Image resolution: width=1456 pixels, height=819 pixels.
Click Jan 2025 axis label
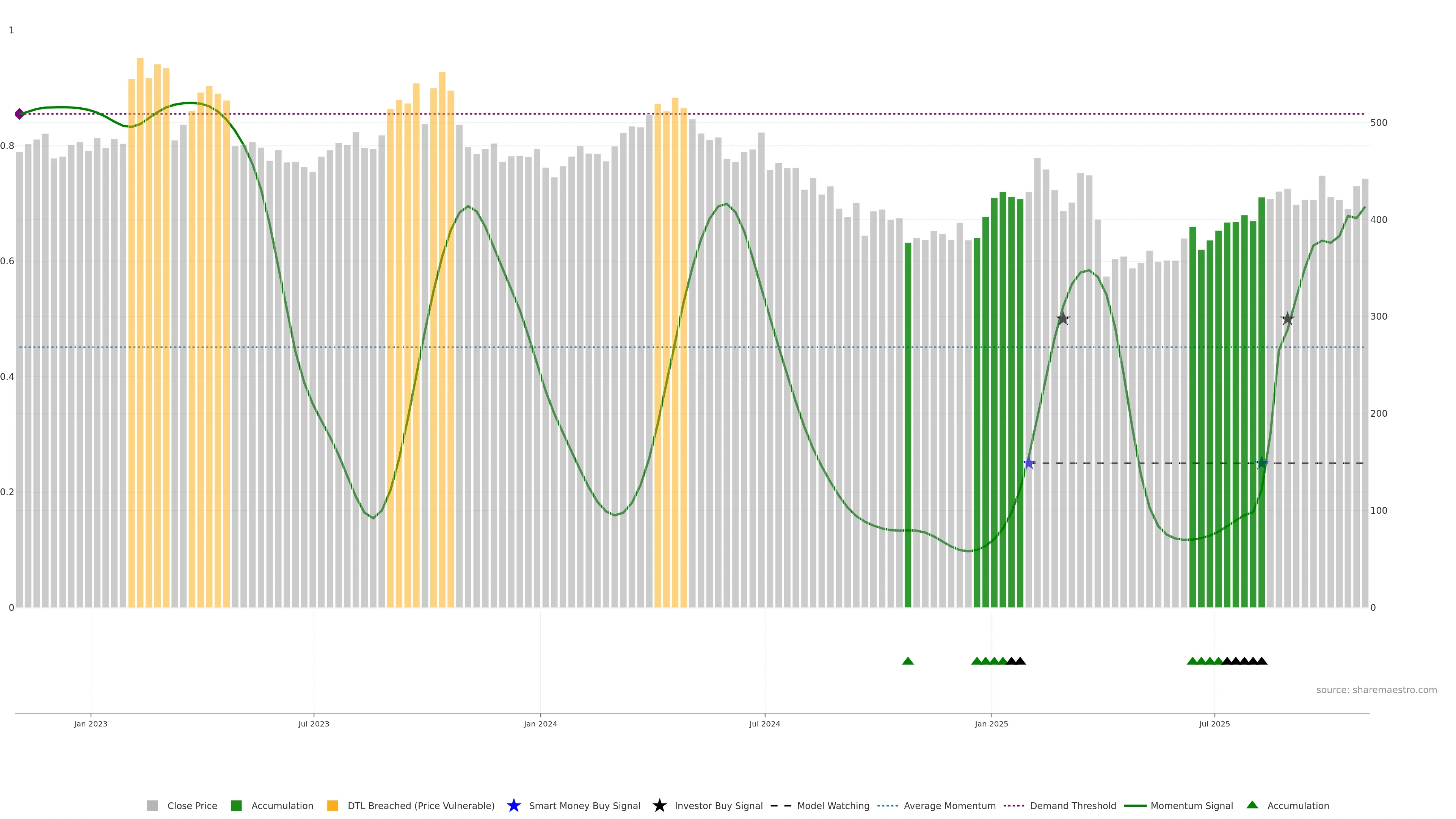pyautogui.click(x=991, y=723)
